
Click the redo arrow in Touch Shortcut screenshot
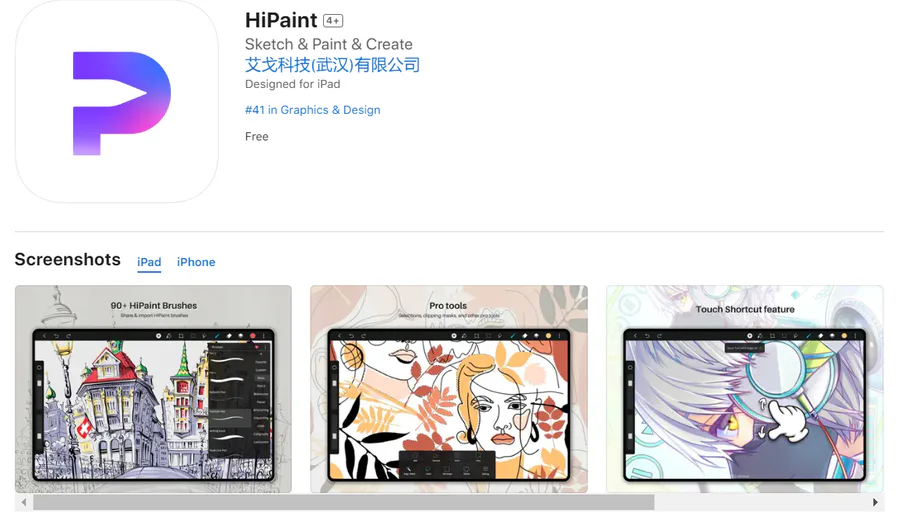[x=660, y=336]
